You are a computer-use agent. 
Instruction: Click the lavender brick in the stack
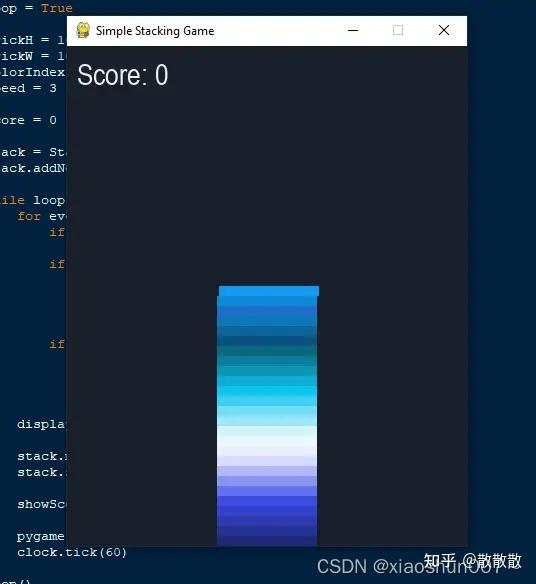click(x=267, y=471)
